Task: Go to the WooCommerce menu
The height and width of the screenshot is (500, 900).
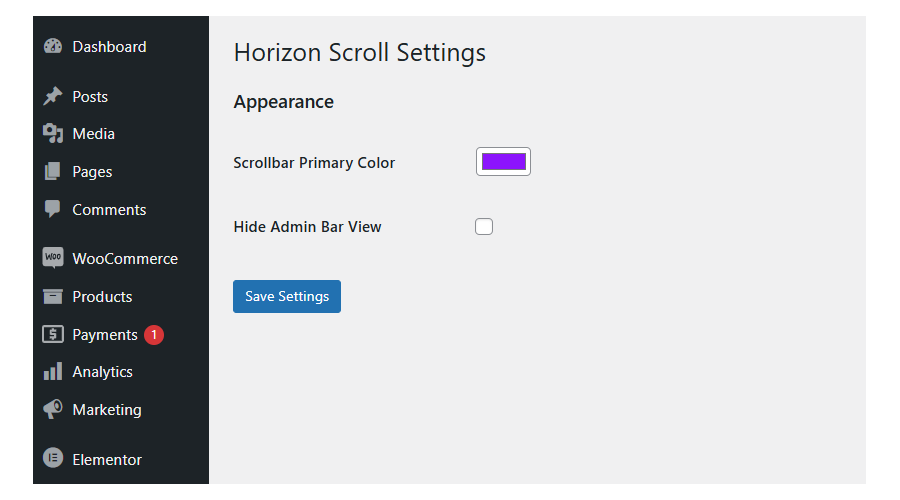Action: point(125,259)
